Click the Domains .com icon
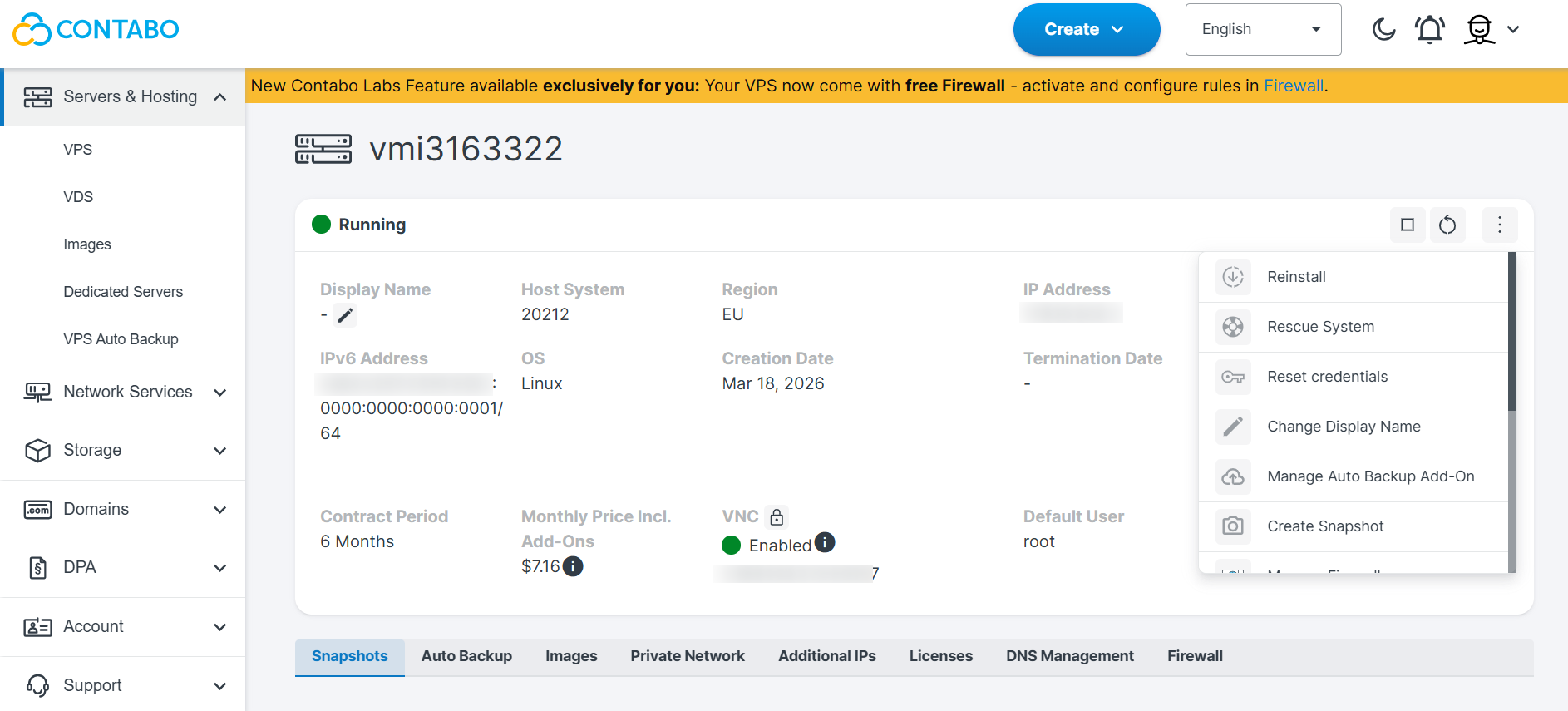This screenshot has width=1568, height=711. (x=37, y=510)
